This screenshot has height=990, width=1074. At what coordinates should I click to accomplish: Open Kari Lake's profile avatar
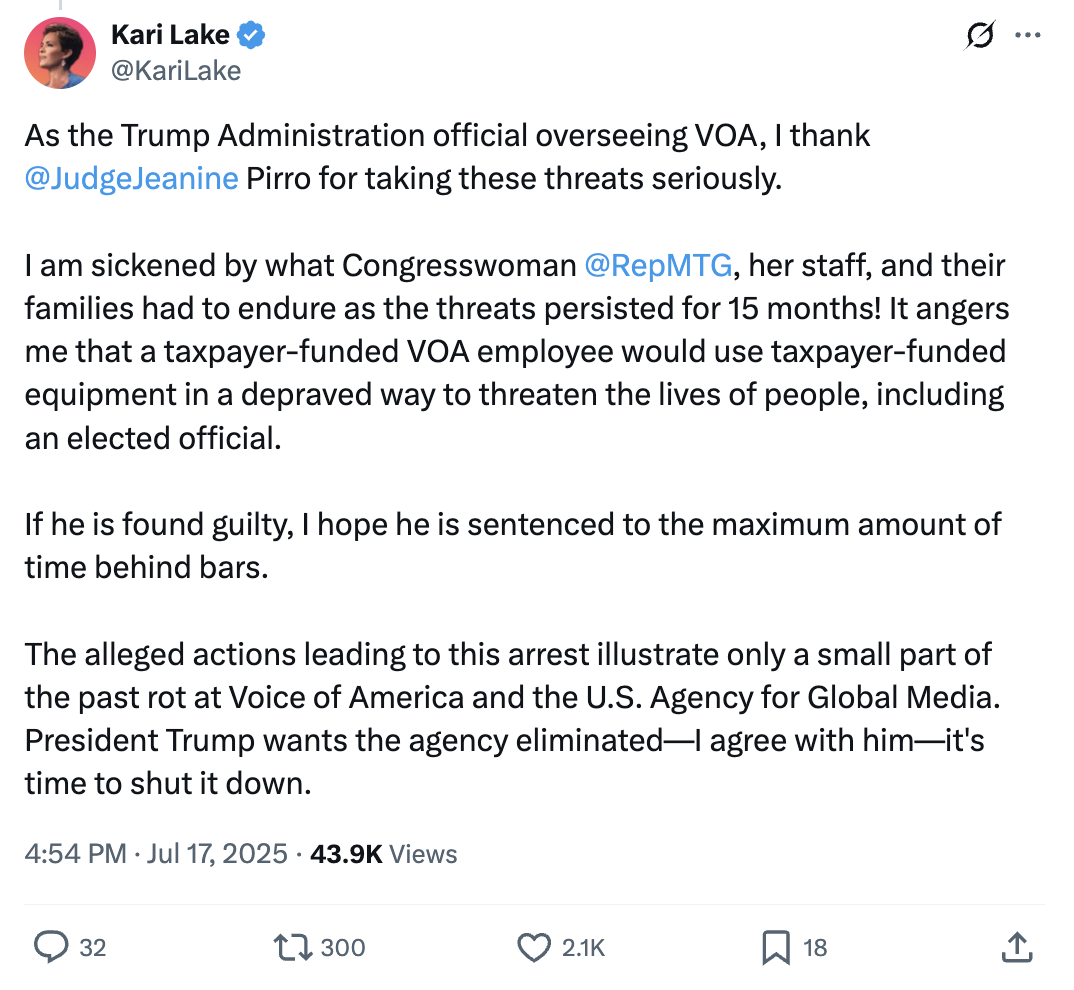click(x=60, y=52)
